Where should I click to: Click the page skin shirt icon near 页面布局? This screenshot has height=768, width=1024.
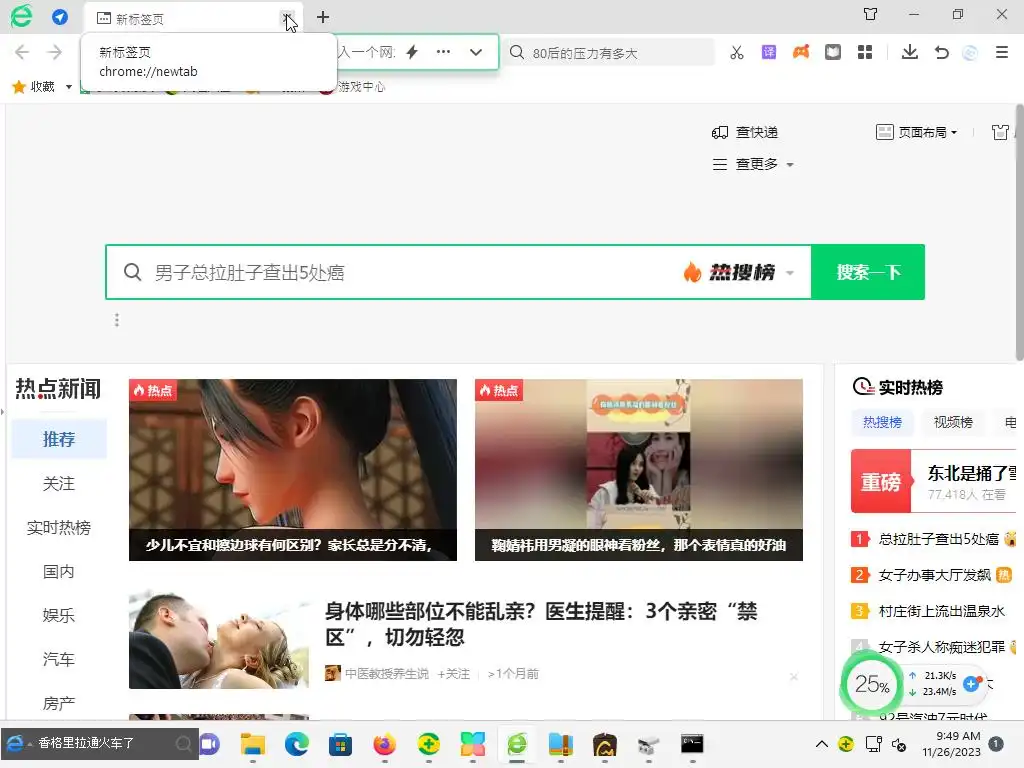point(1000,133)
